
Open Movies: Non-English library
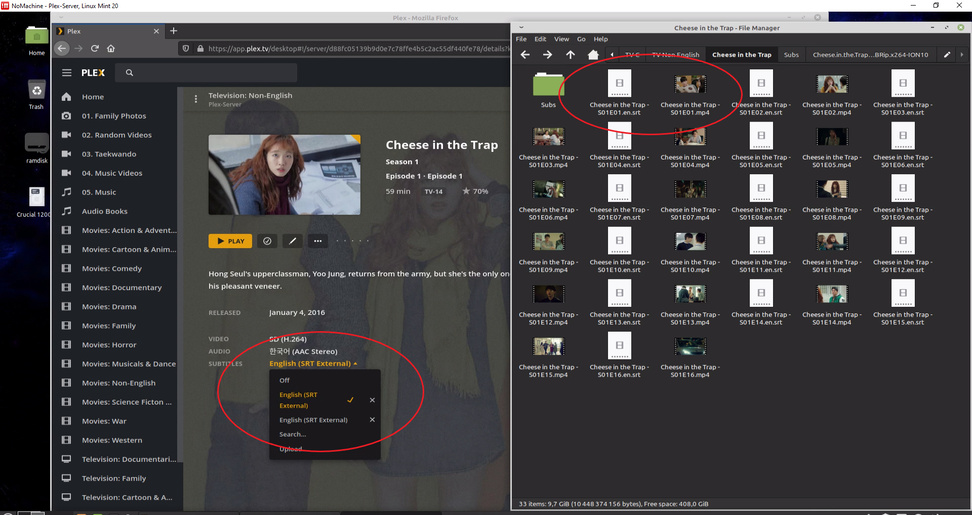tap(118, 383)
